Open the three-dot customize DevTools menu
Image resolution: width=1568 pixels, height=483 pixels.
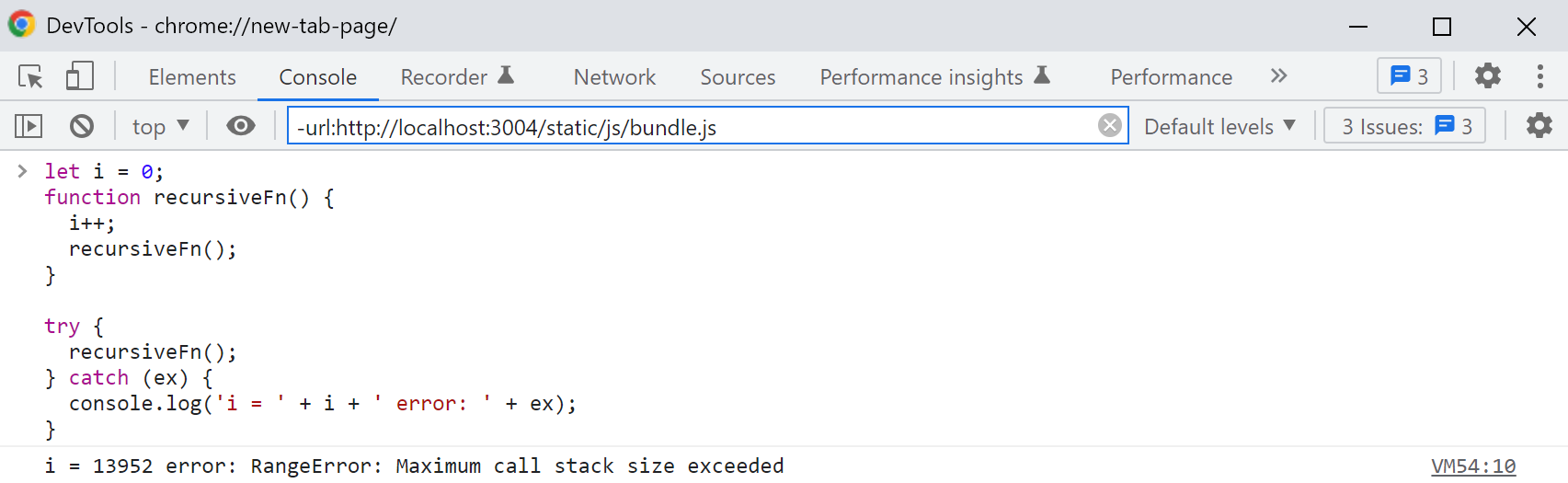(1539, 76)
